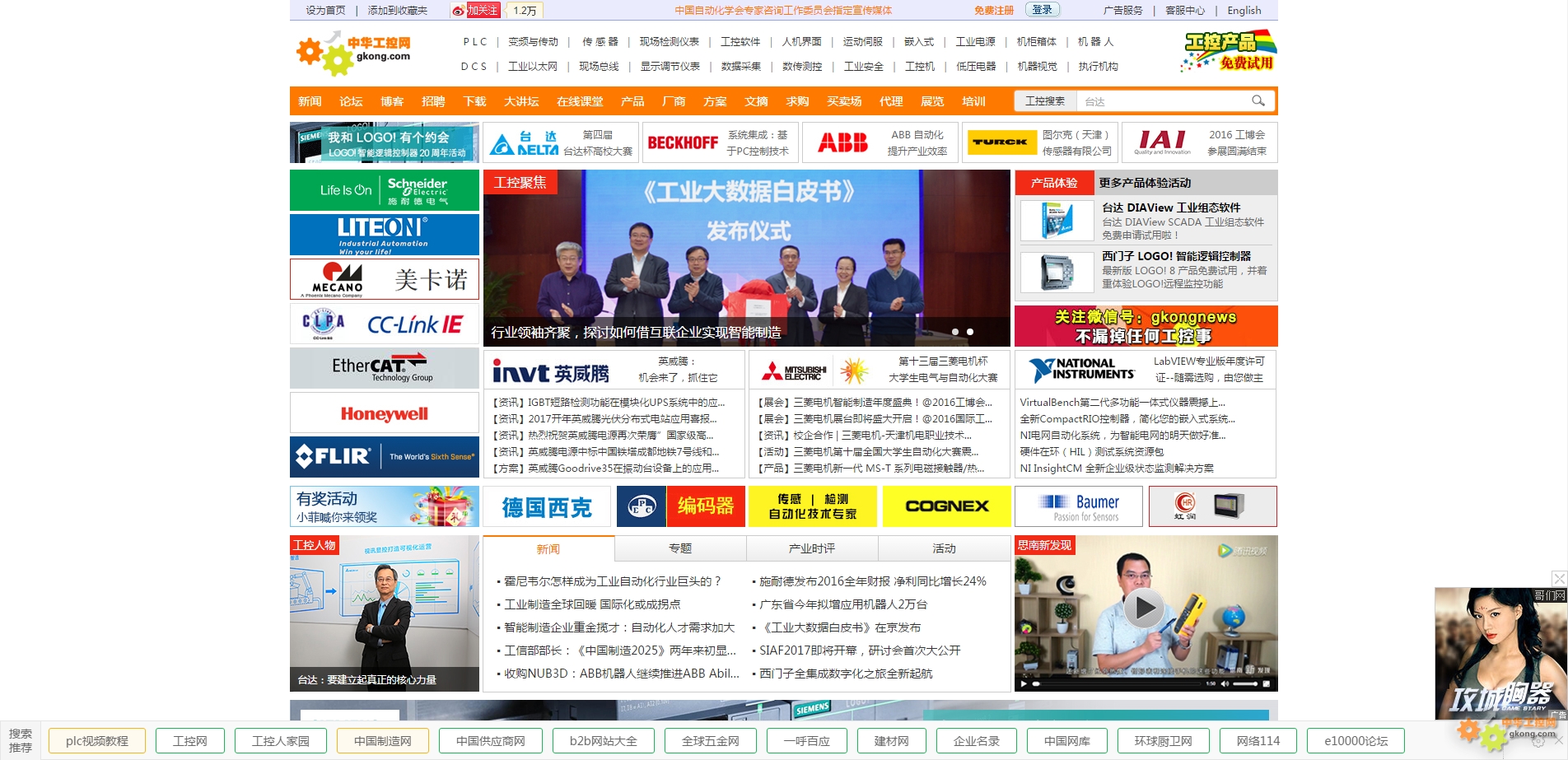Click the 免费注册 link
The width and height of the screenshot is (1568, 760).
pyautogui.click(x=994, y=11)
